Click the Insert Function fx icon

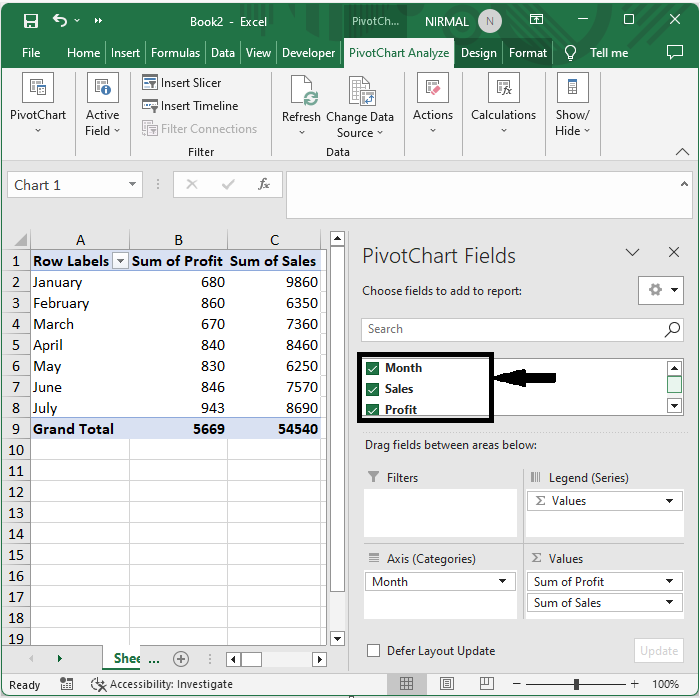point(264,184)
